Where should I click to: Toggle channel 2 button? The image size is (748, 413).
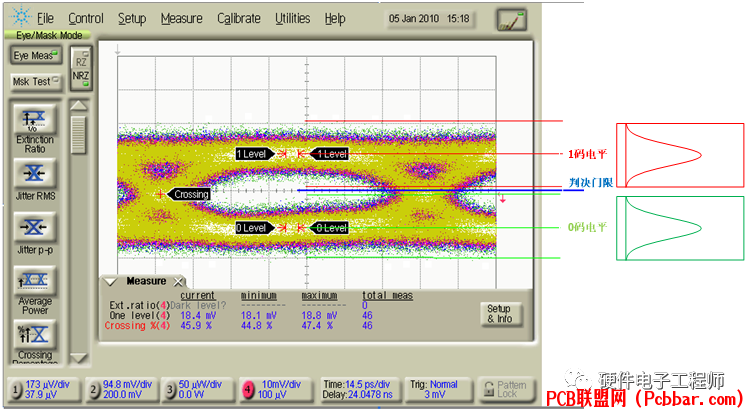coord(94,390)
